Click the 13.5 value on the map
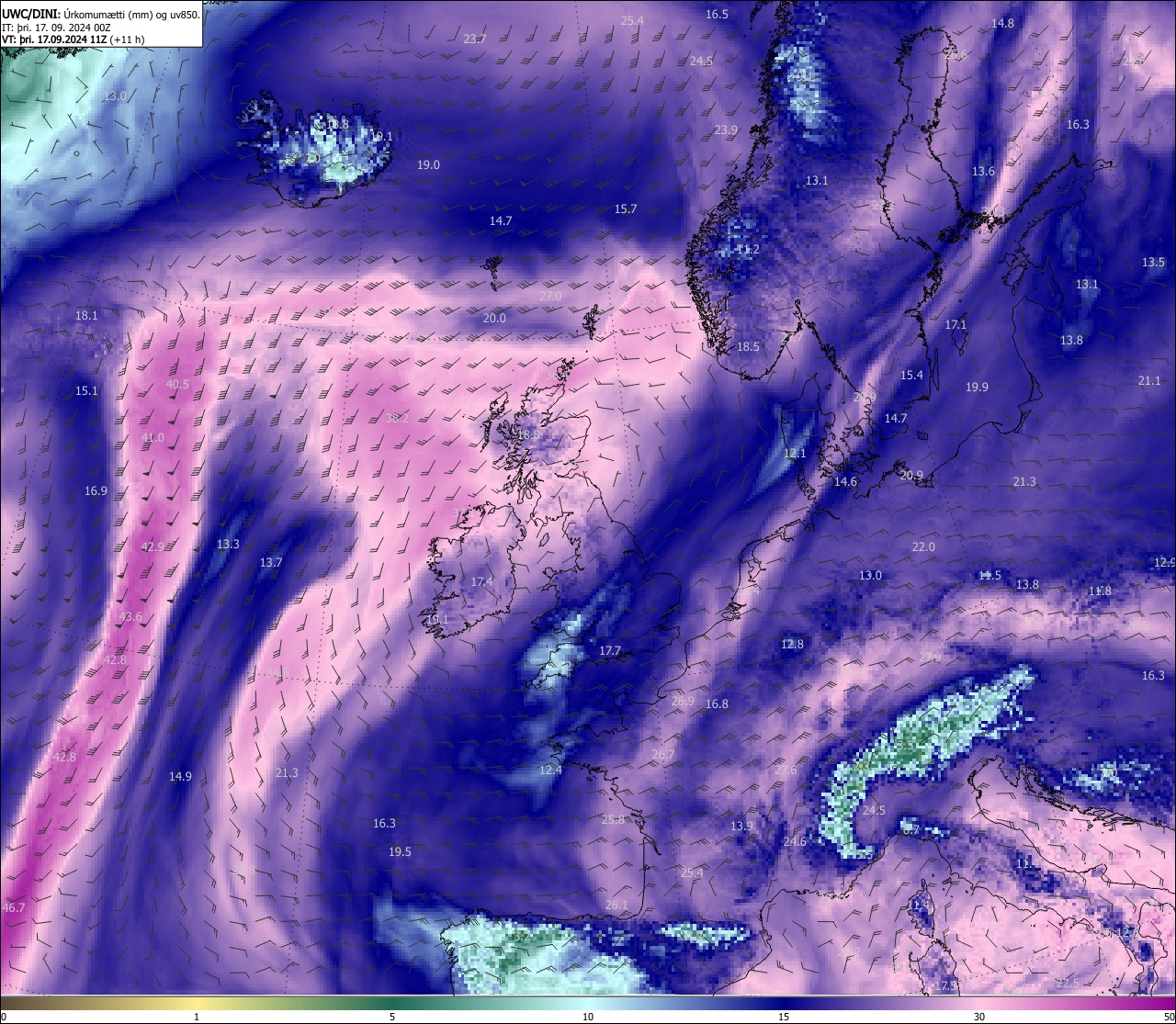Viewport: 1176px width, 1024px height. coord(1153,262)
